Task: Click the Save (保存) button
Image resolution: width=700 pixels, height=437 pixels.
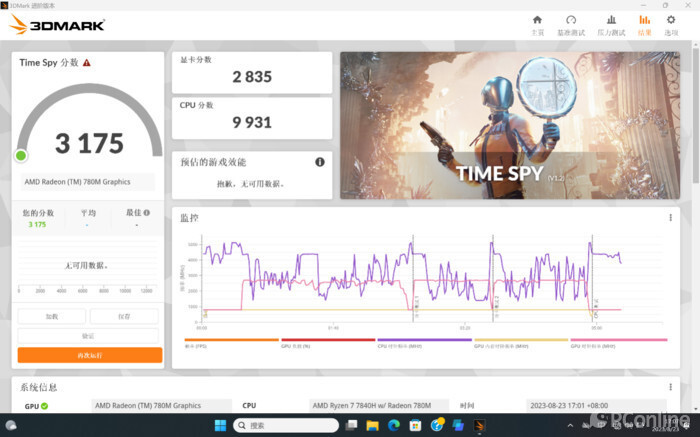Action: click(x=124, y=316)
